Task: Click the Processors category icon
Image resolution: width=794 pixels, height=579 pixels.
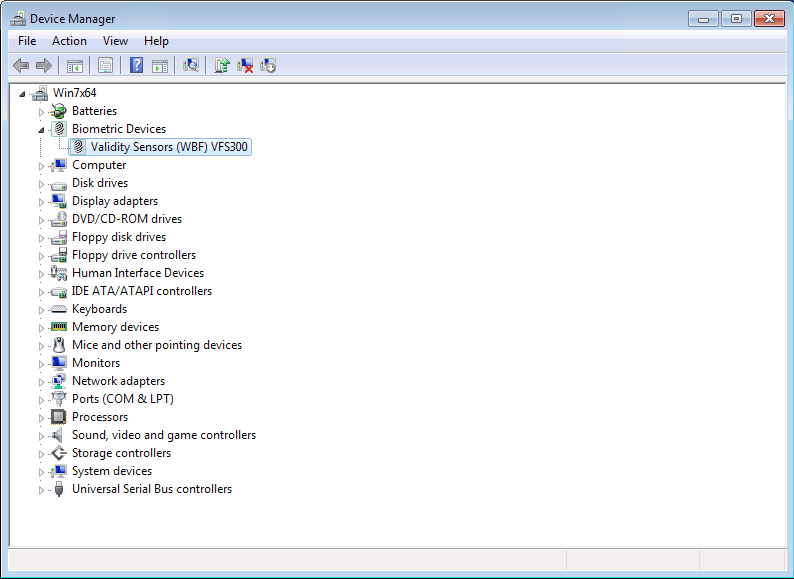Action: point(59,417)
